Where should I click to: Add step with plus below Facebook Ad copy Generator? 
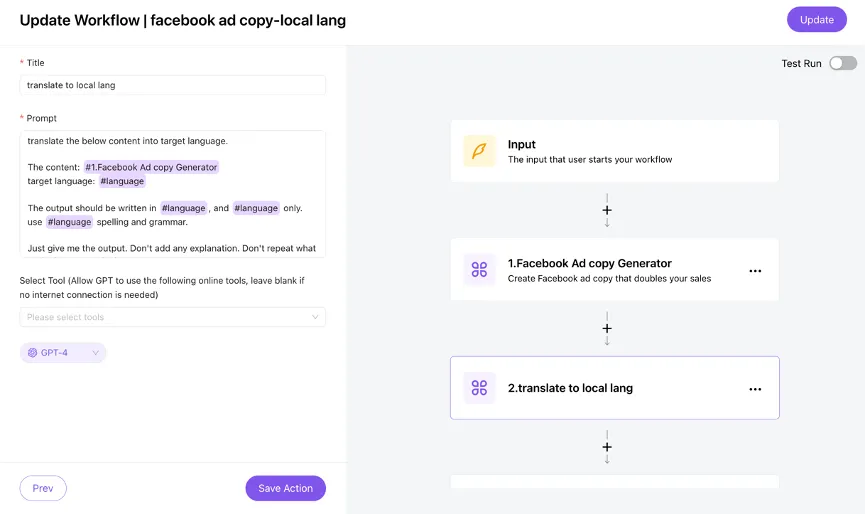click(607, 329)
